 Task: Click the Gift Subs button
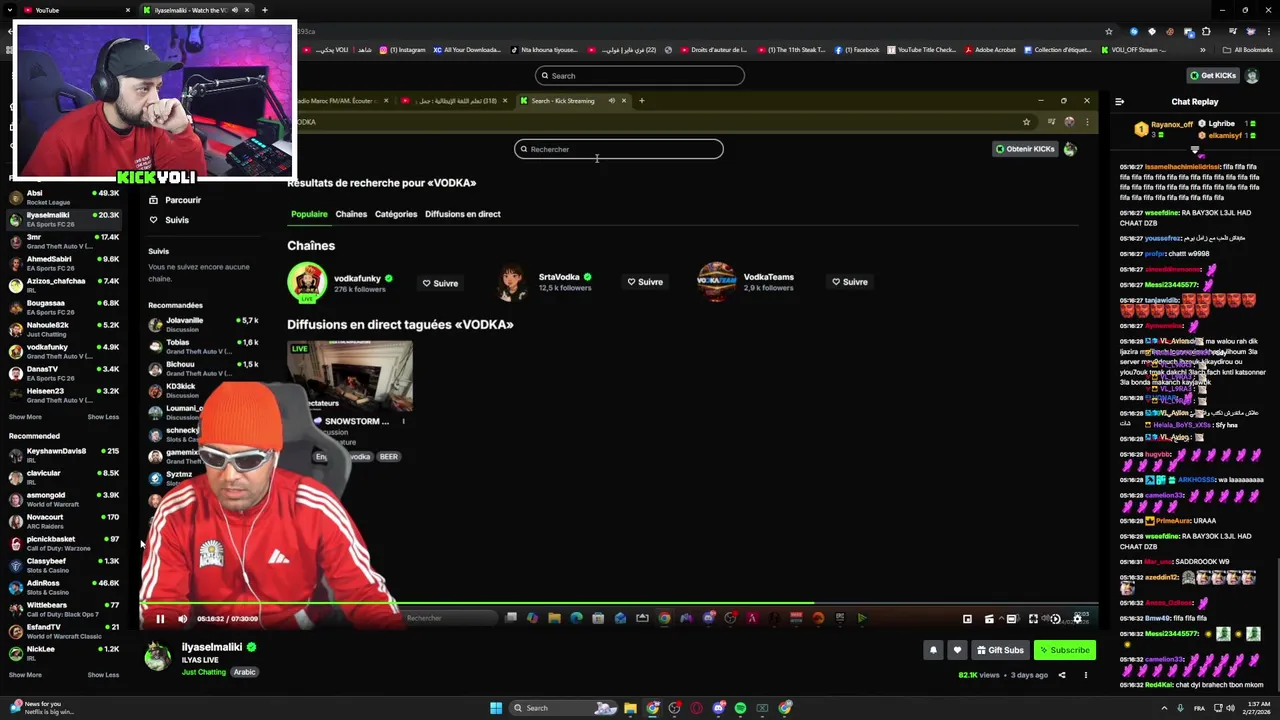click(x=1000, y=650)
